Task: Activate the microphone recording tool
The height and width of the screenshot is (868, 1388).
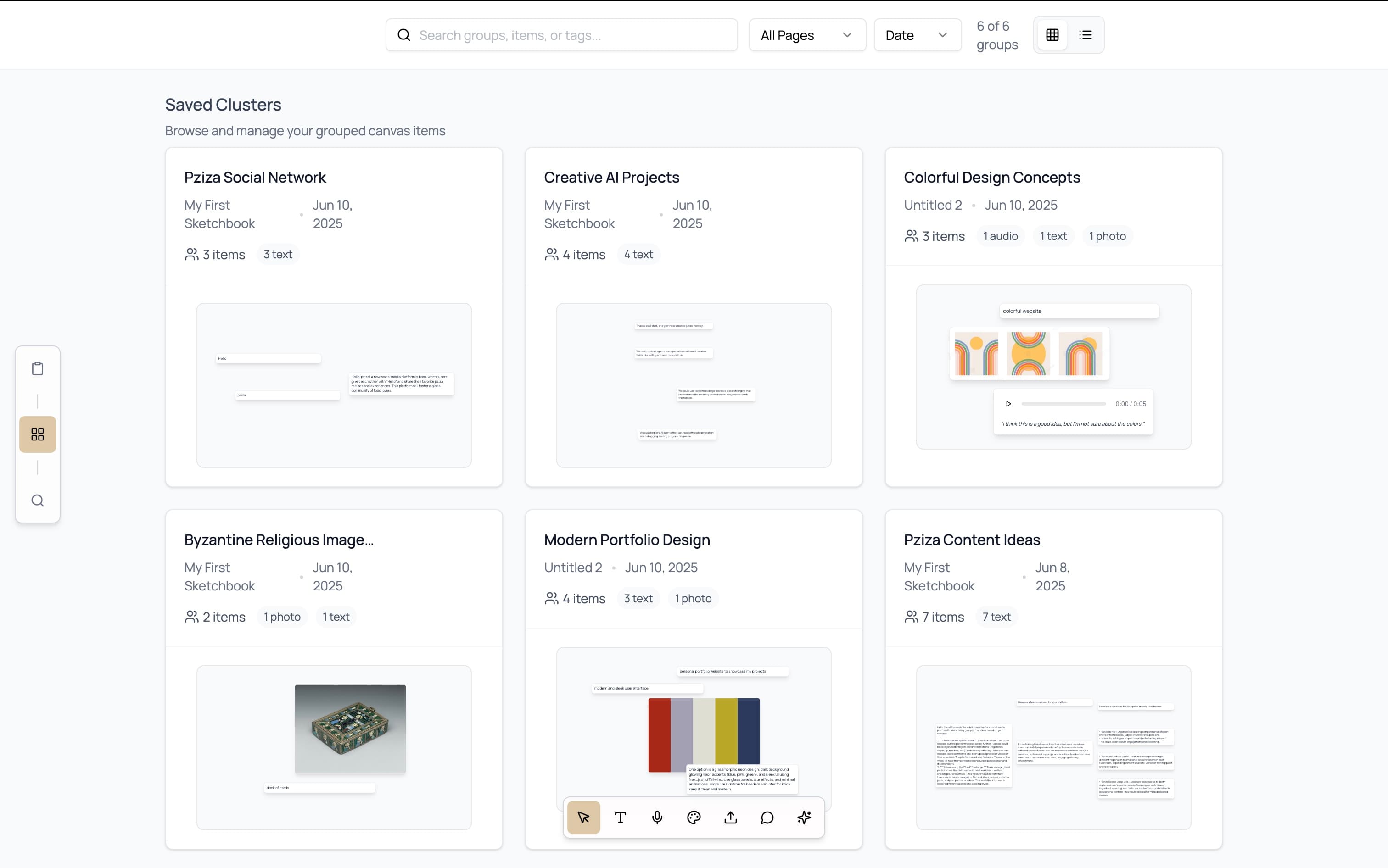Action: 657,818
